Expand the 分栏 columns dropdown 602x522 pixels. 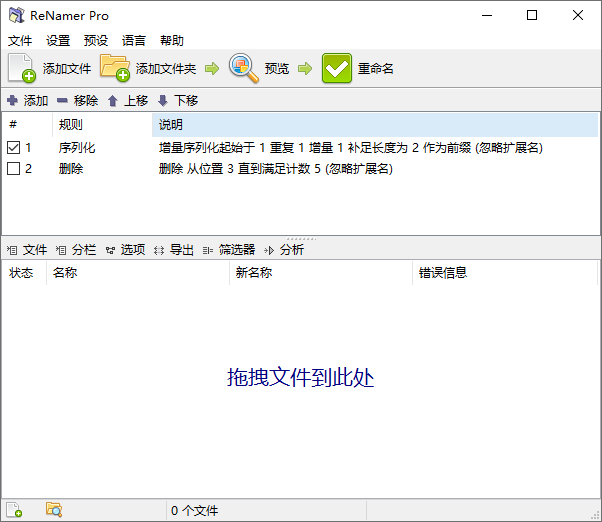pos(76,250)
